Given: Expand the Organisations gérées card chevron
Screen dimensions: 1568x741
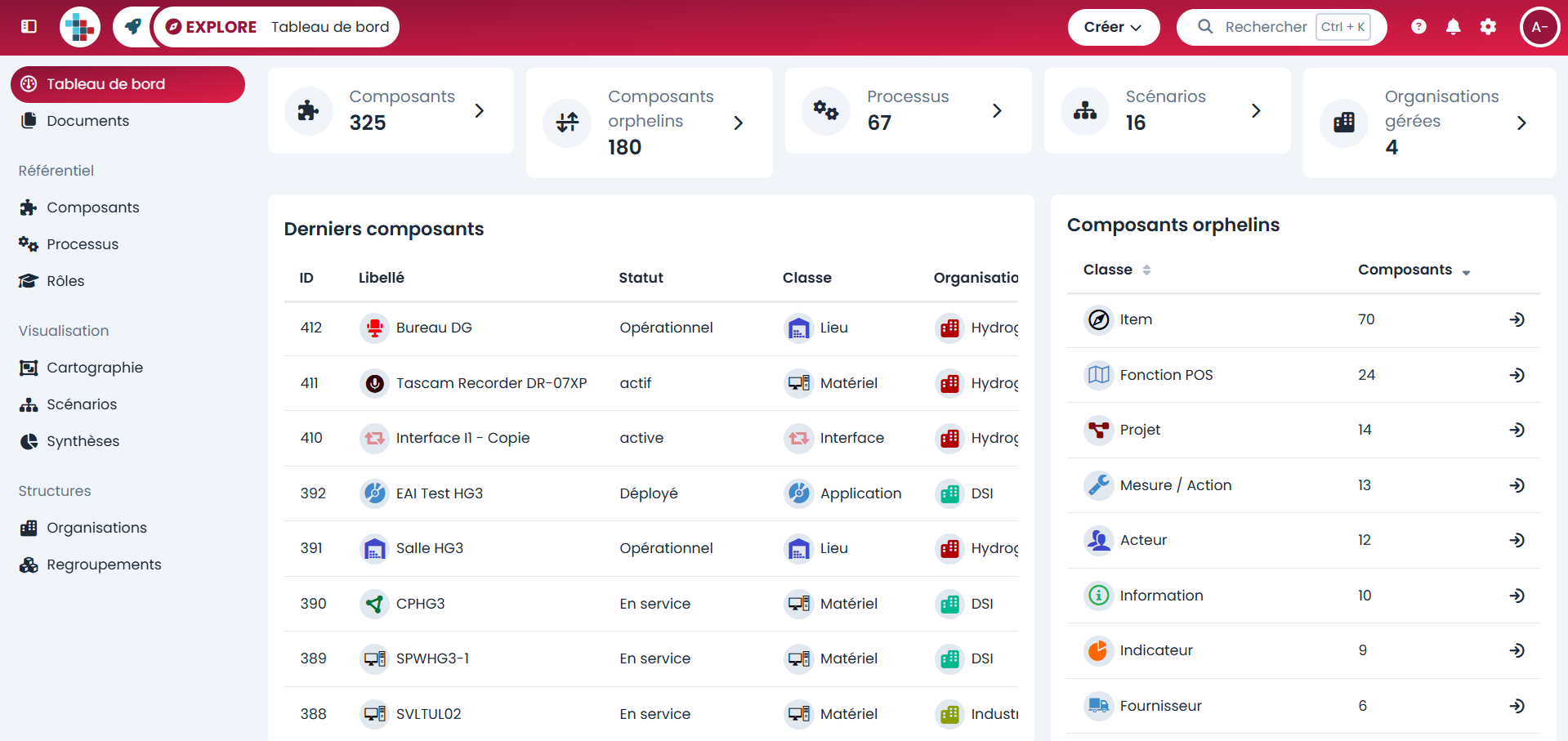Looking at the screenshot, I should tap(1521, 123).
